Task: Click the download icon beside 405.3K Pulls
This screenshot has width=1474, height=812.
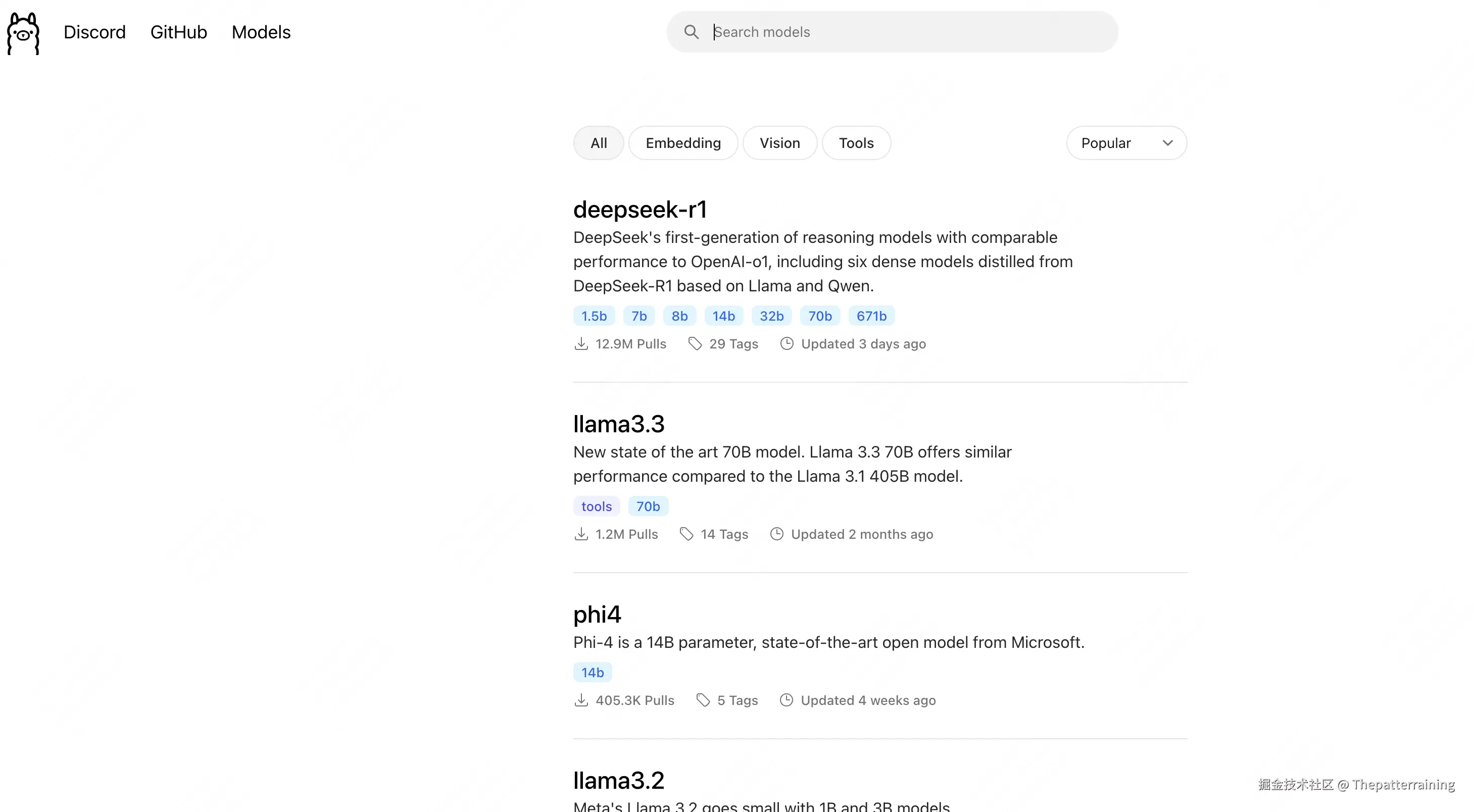Action: (x=581, y=700)
